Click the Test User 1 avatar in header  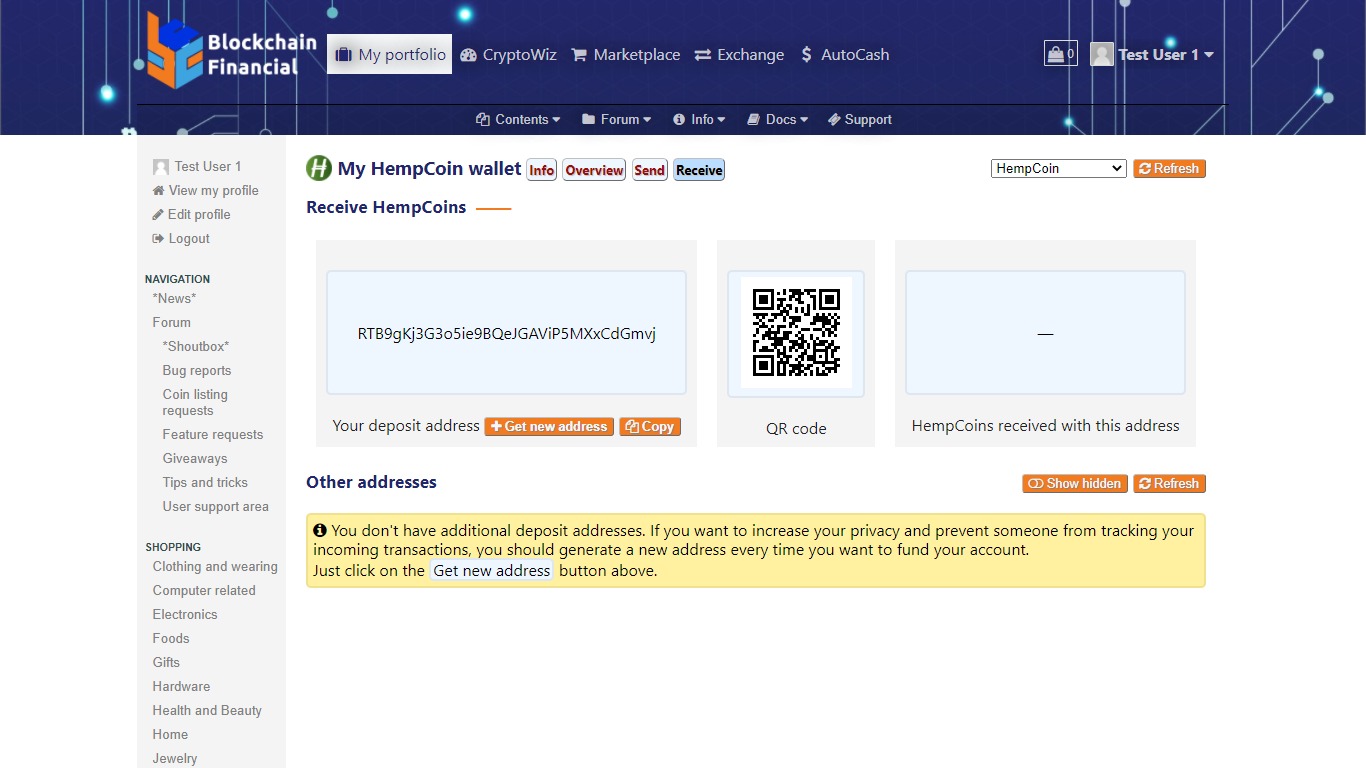coord(1102,55)
